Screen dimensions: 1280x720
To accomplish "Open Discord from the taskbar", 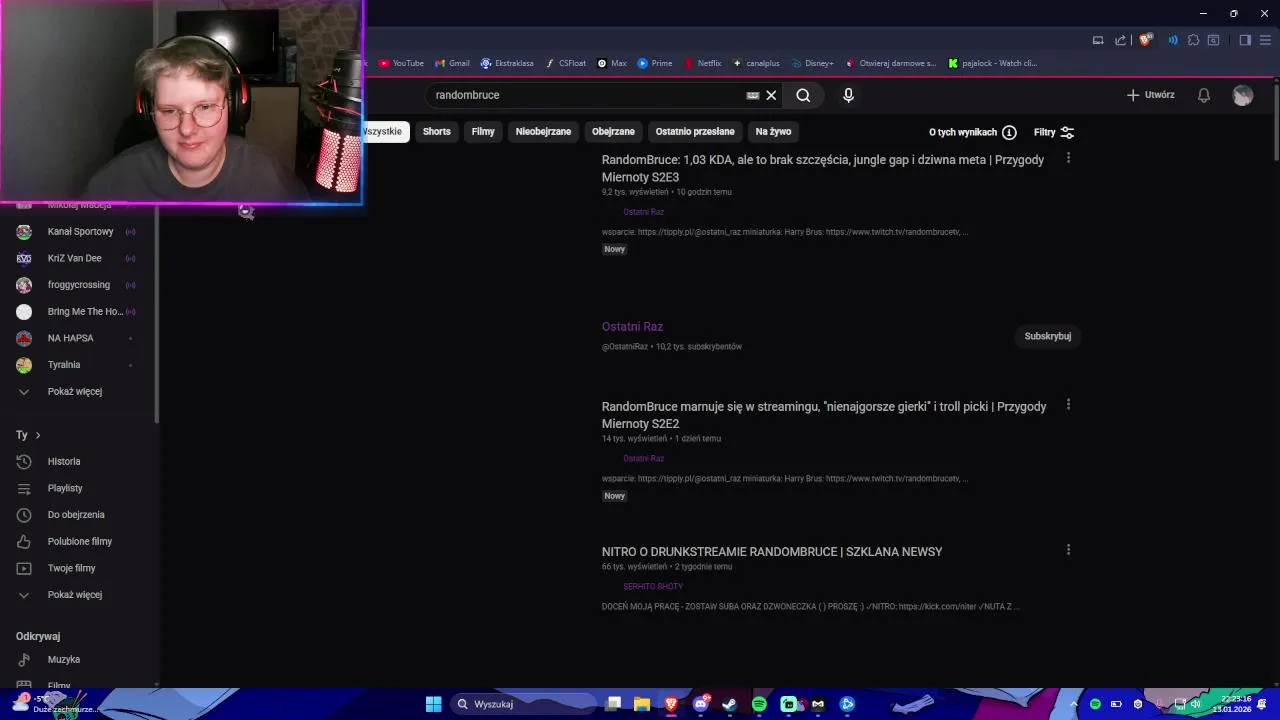I will click(x=701, y=704).
